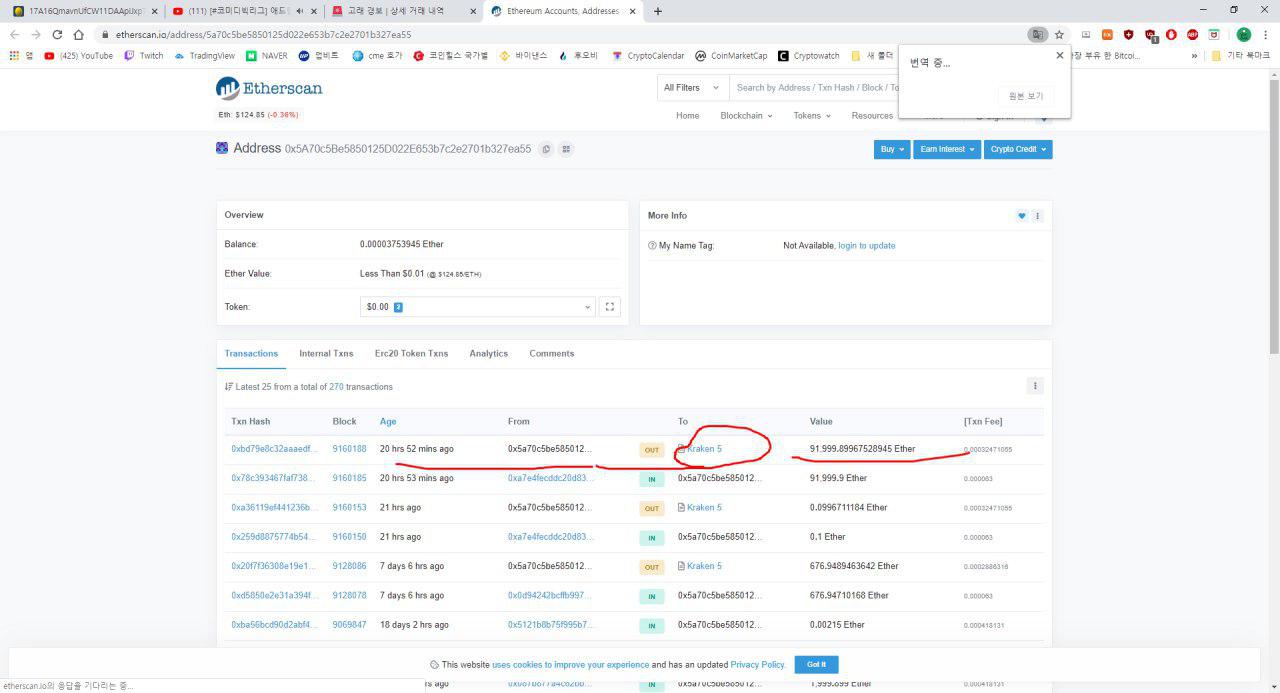Image resolution: width=1280 pixels, height=693 pixels.
Task: Click the AdBlock extension icon
Action: [x=1192, y=34]
